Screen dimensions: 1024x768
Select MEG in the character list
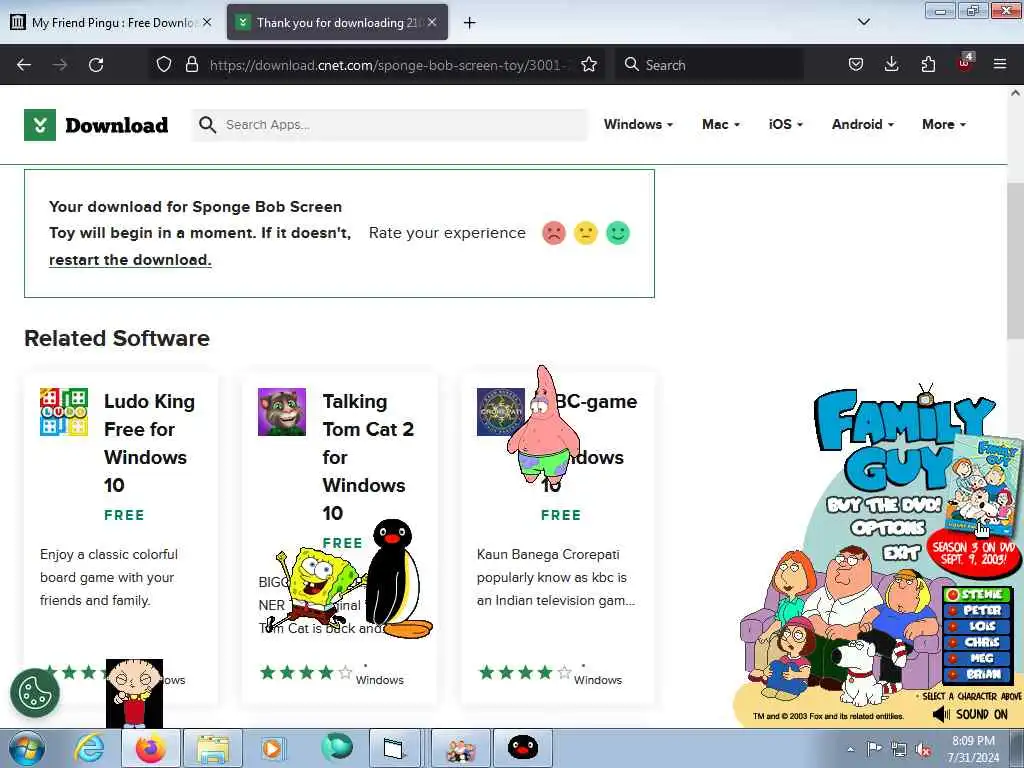click(x=977, y=658)
